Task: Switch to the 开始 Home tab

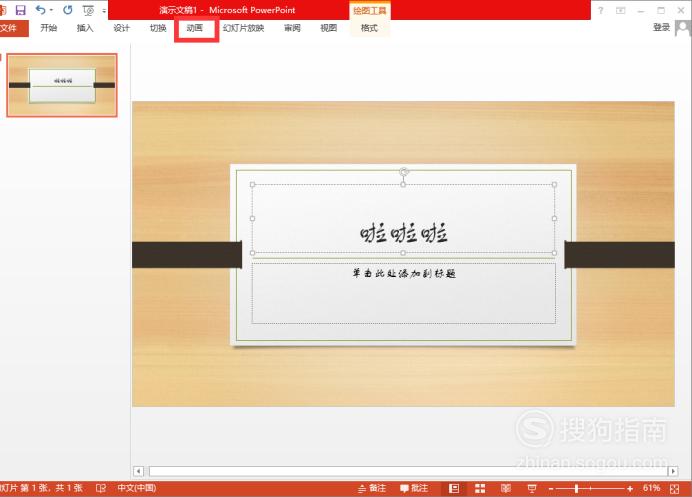Action: pyautogui.click(x=49, y=28)
